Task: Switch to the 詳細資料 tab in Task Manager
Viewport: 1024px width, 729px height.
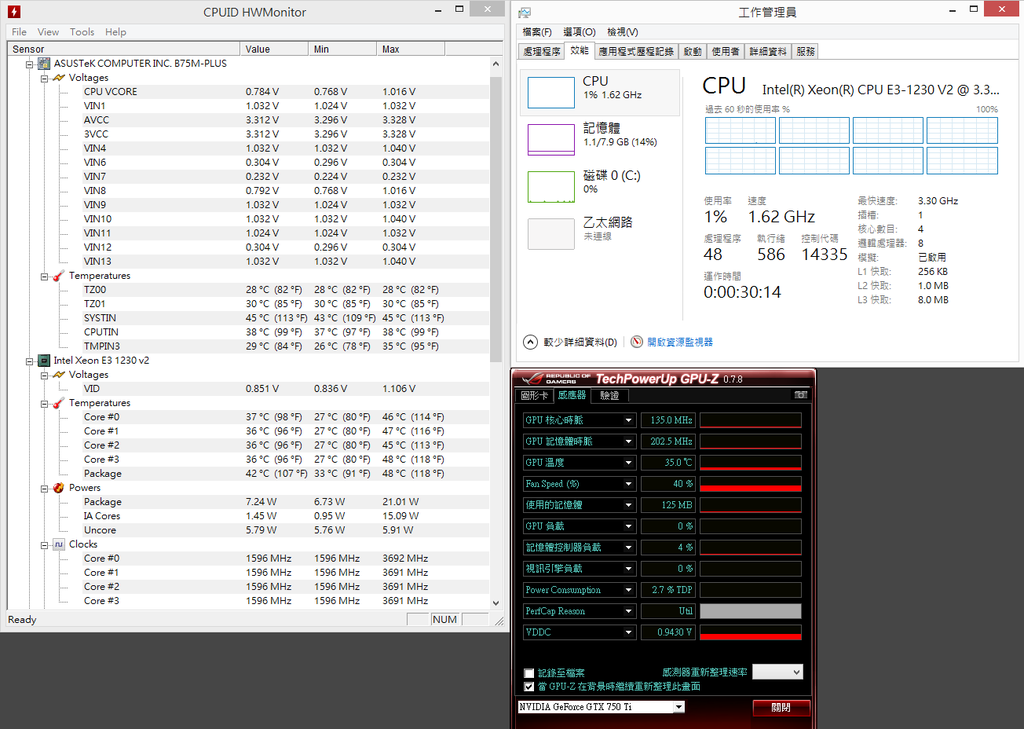Action: coord(768,52)
